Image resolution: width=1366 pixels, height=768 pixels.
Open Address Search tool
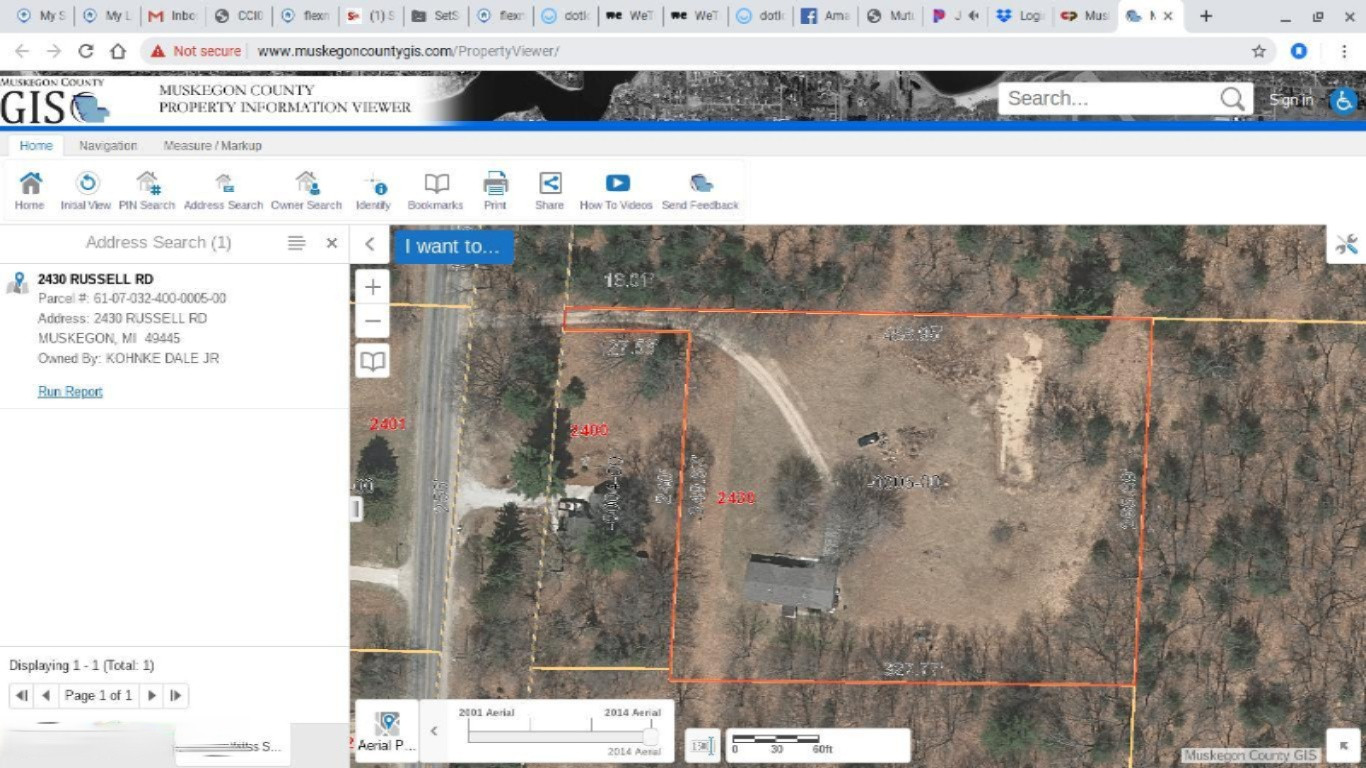[224, 190]
